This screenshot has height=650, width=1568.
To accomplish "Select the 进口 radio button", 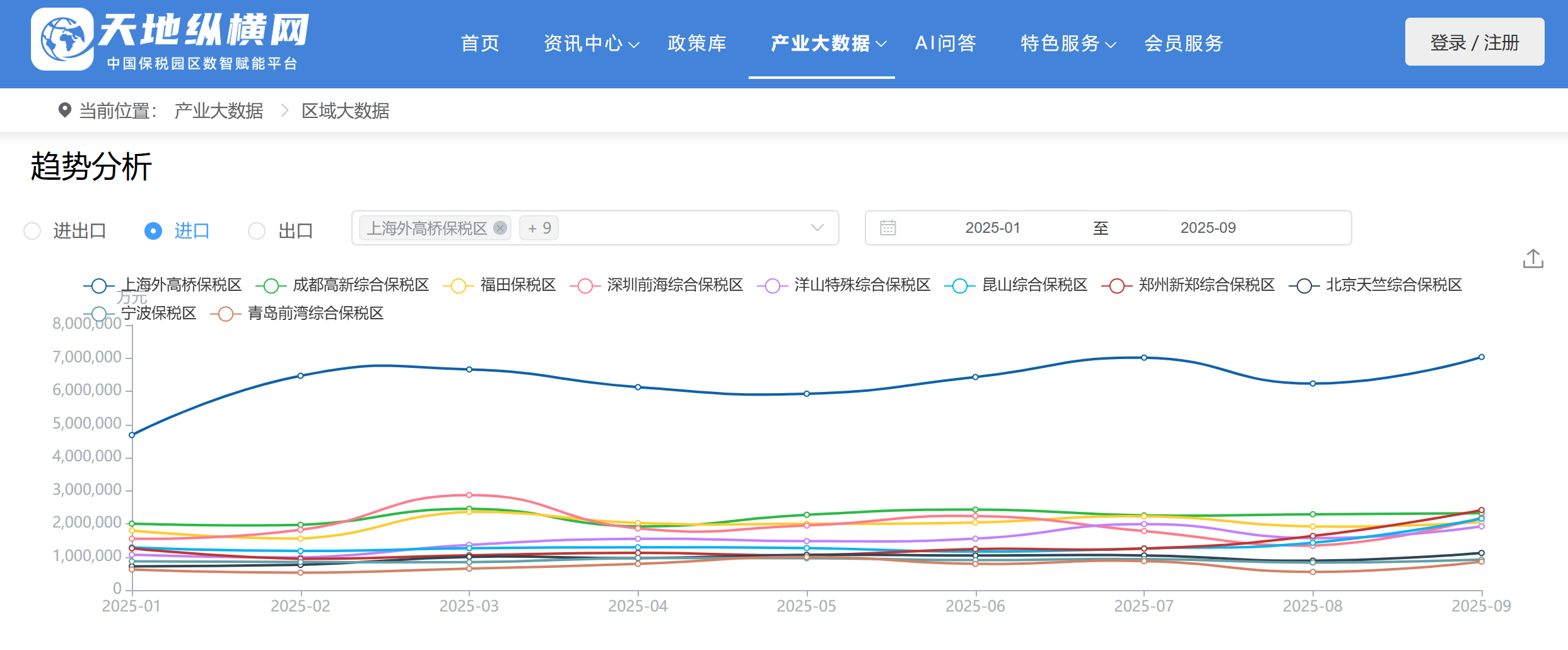I will click(153, 231).
